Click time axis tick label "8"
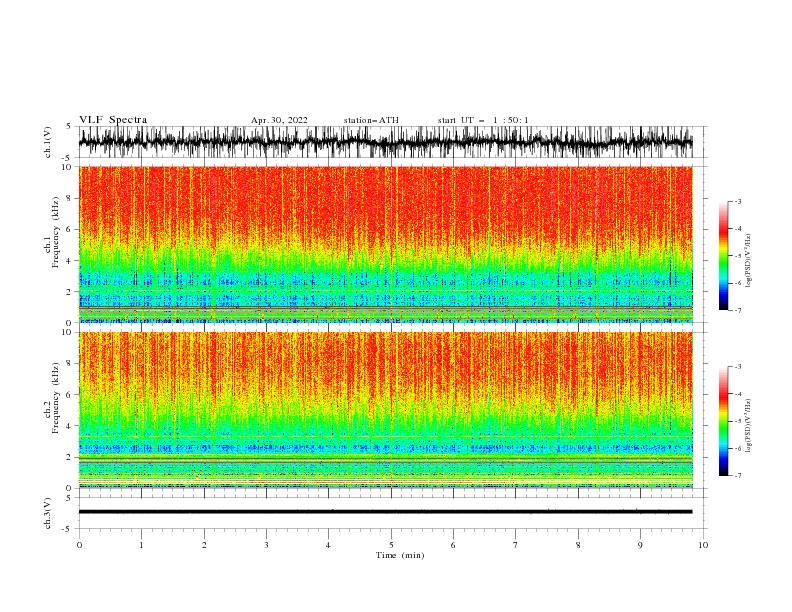The image size is (792, 612). [x=578, y=545]
